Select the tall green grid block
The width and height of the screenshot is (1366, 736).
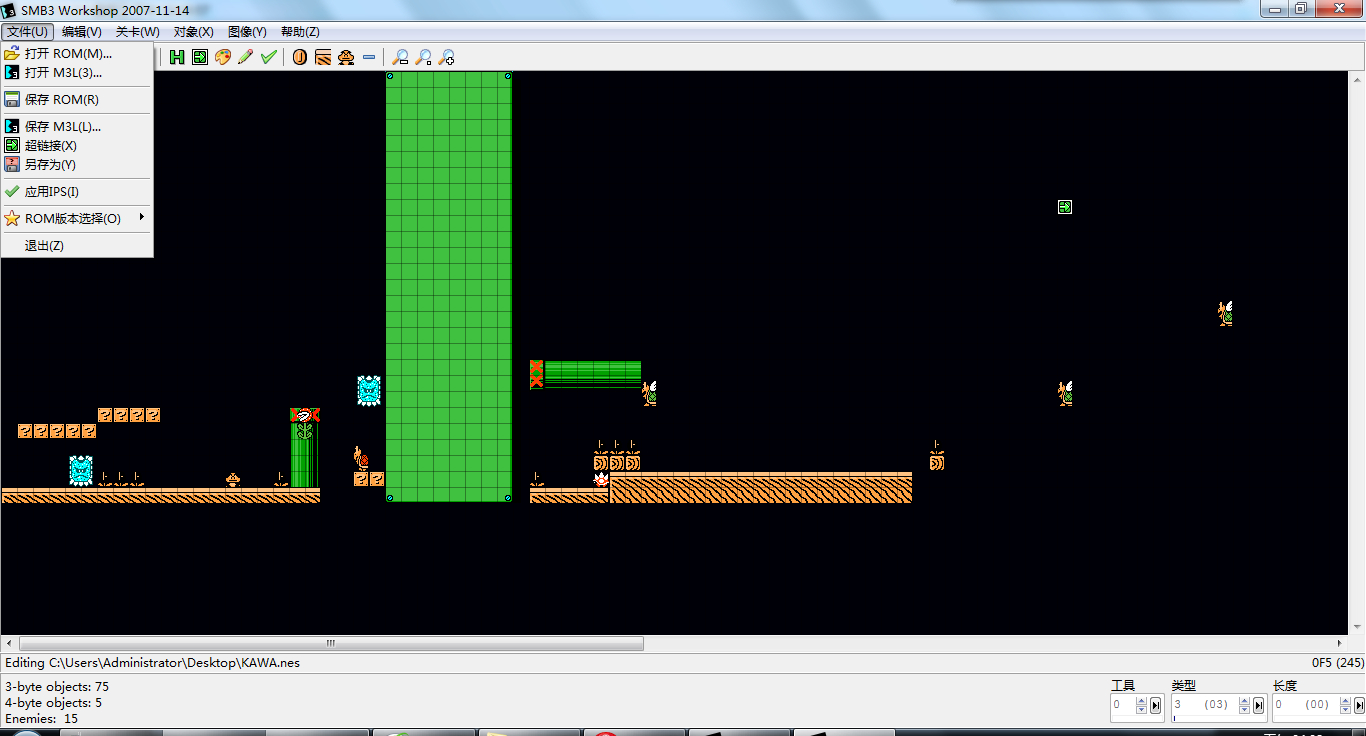[449, 286]
